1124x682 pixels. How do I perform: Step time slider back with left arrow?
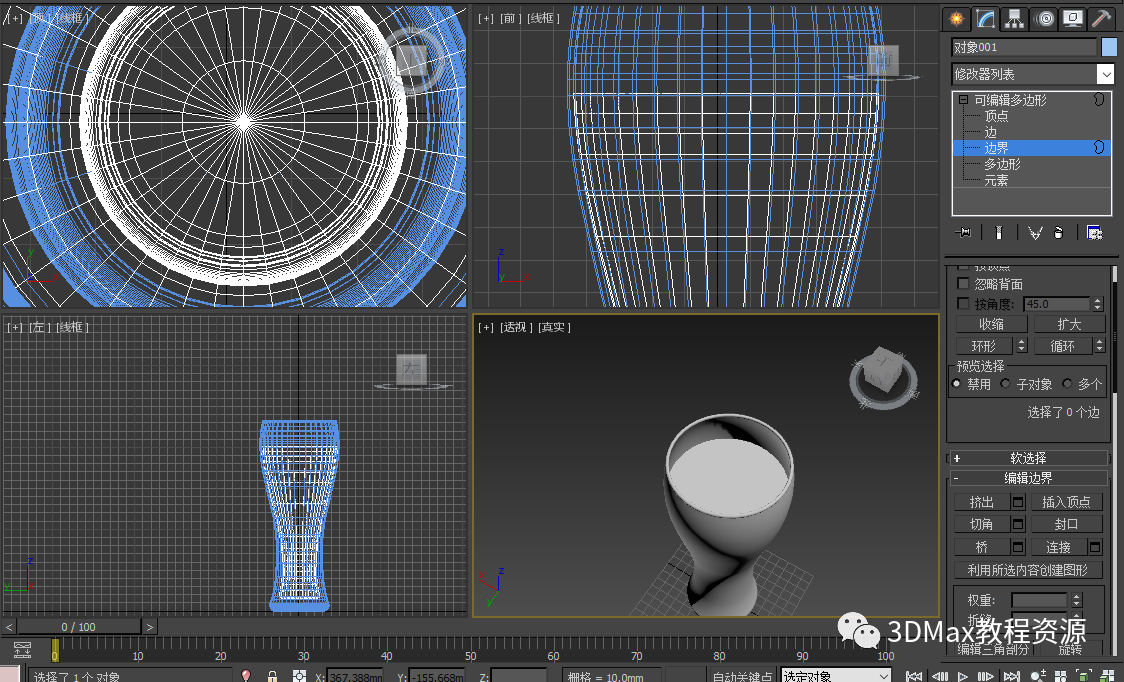[9, 627]
